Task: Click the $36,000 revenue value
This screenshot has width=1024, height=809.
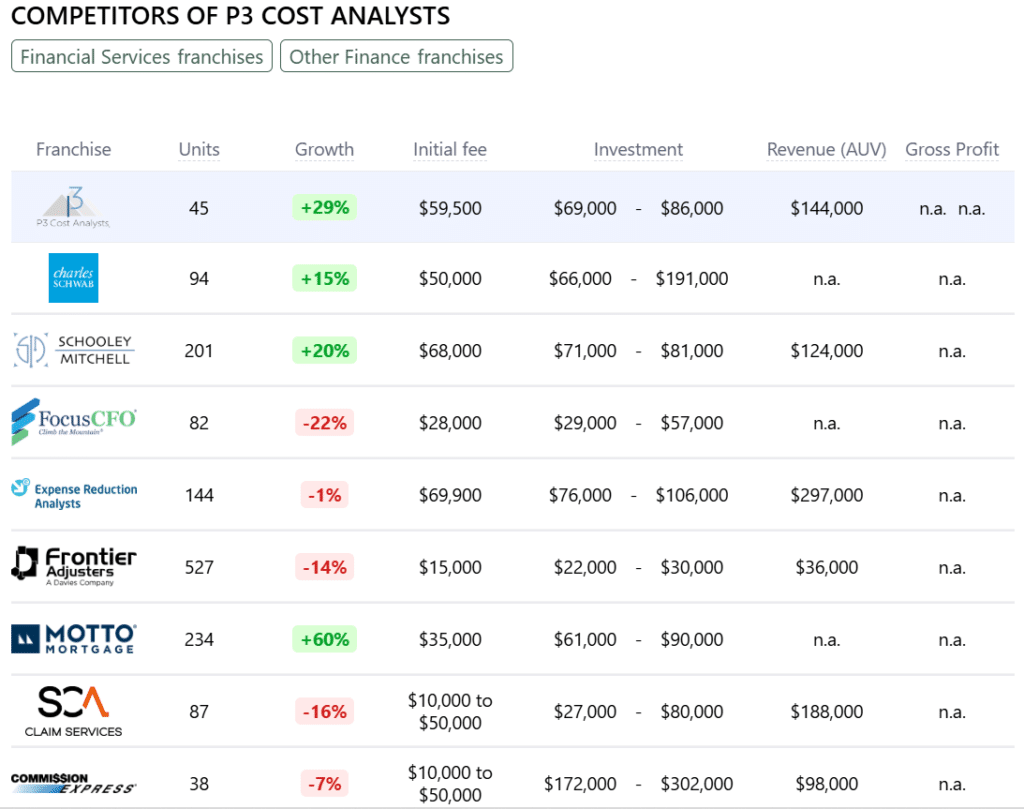Action: coord(826,567)
